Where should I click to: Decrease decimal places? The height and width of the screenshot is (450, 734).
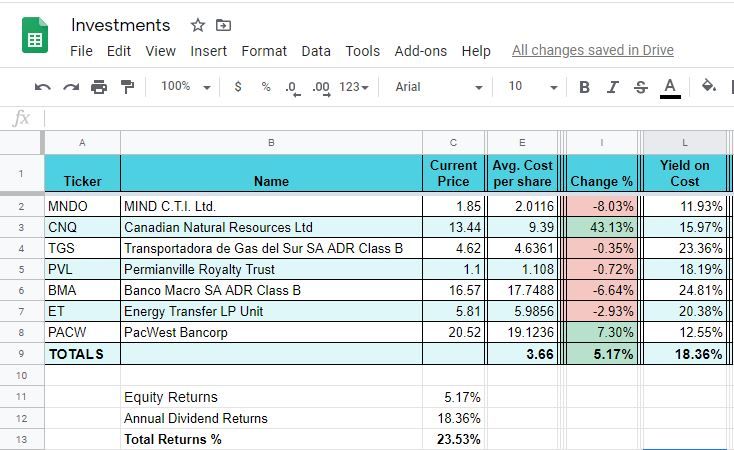click(x=292, y=88)
